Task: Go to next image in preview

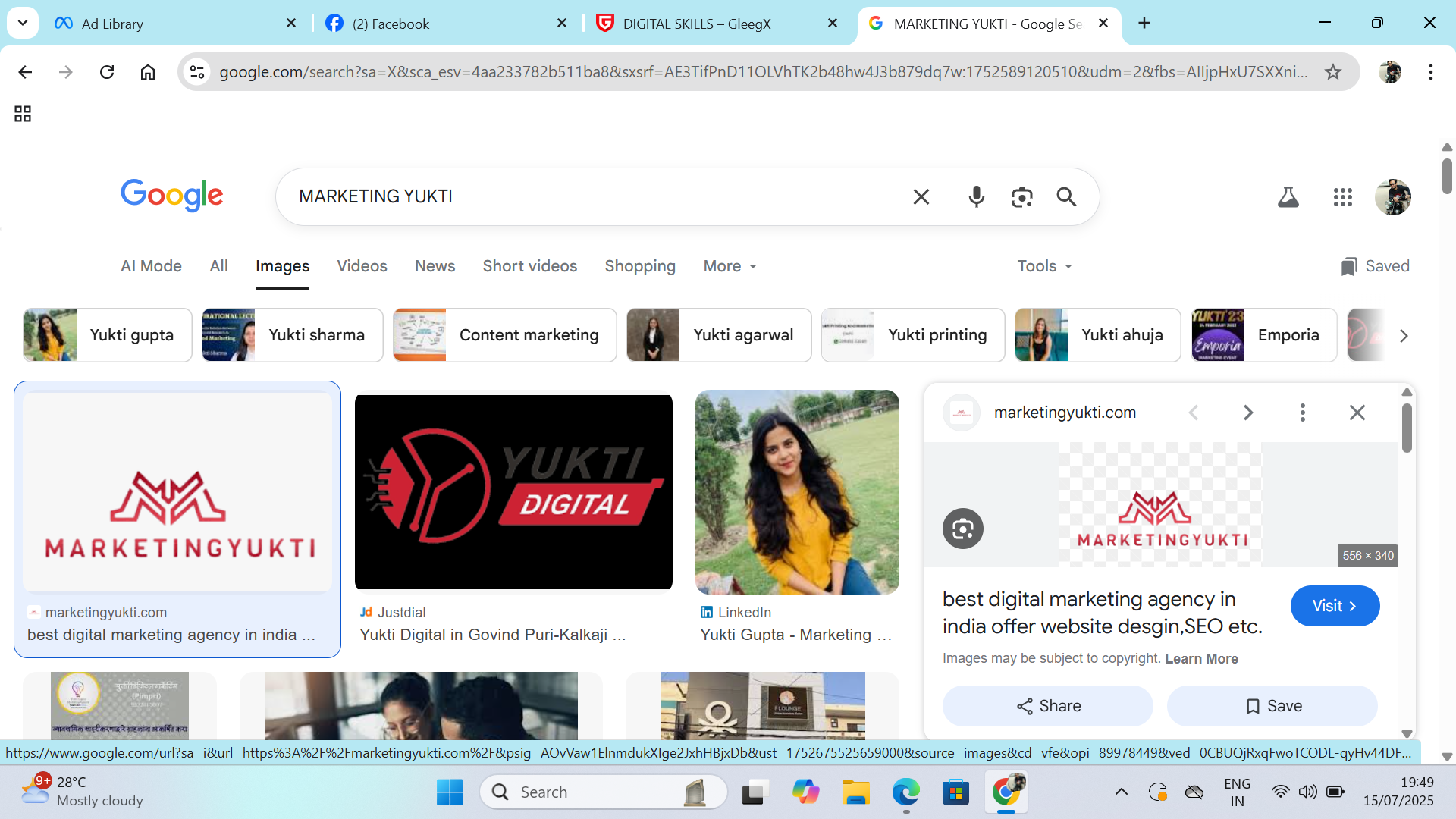Action: (1247, 413)
